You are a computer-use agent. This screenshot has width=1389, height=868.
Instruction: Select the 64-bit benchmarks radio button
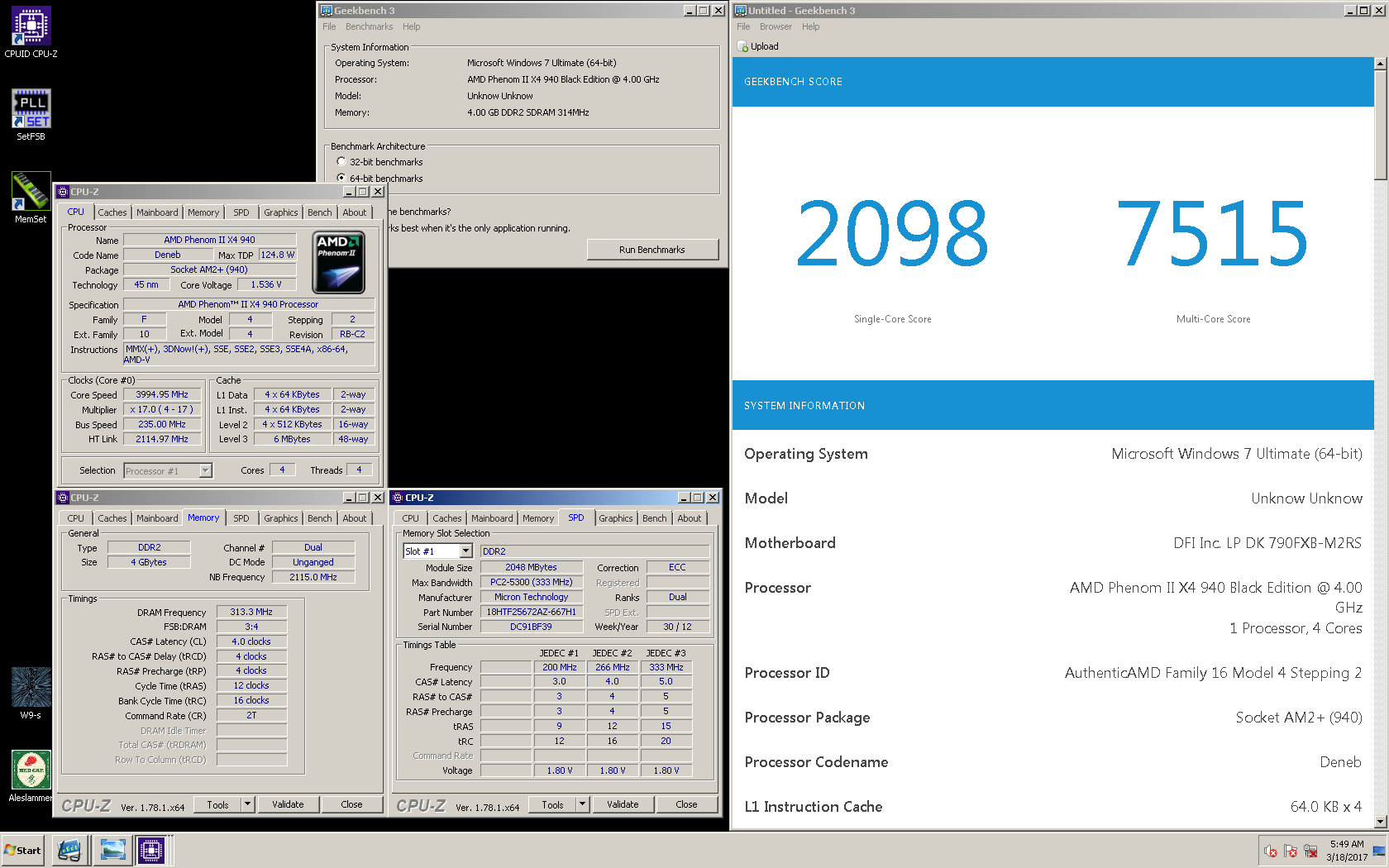pos(341,179)
